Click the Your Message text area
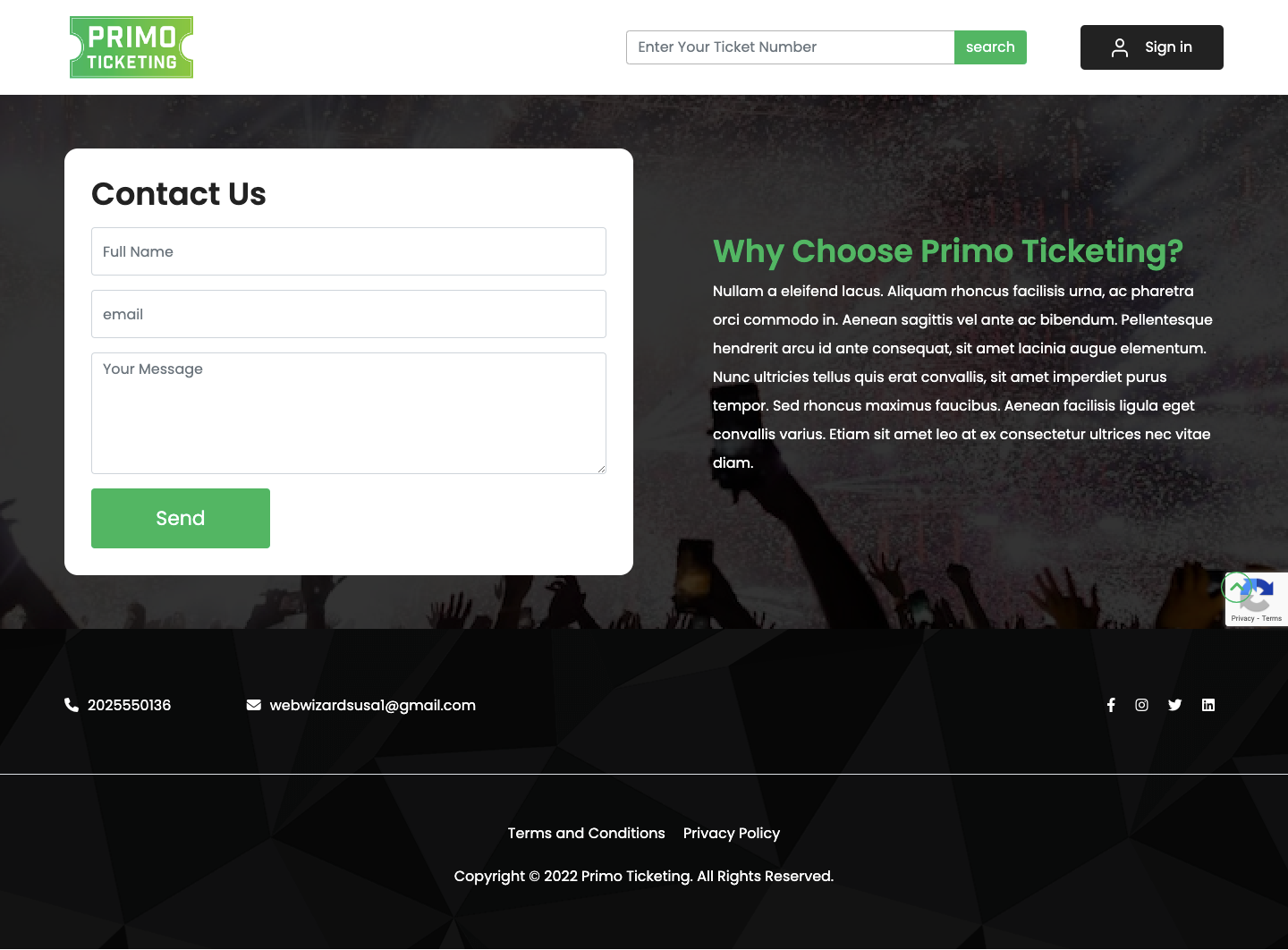The width and height of the screenshot is (1288, 950). pos(349,413)
